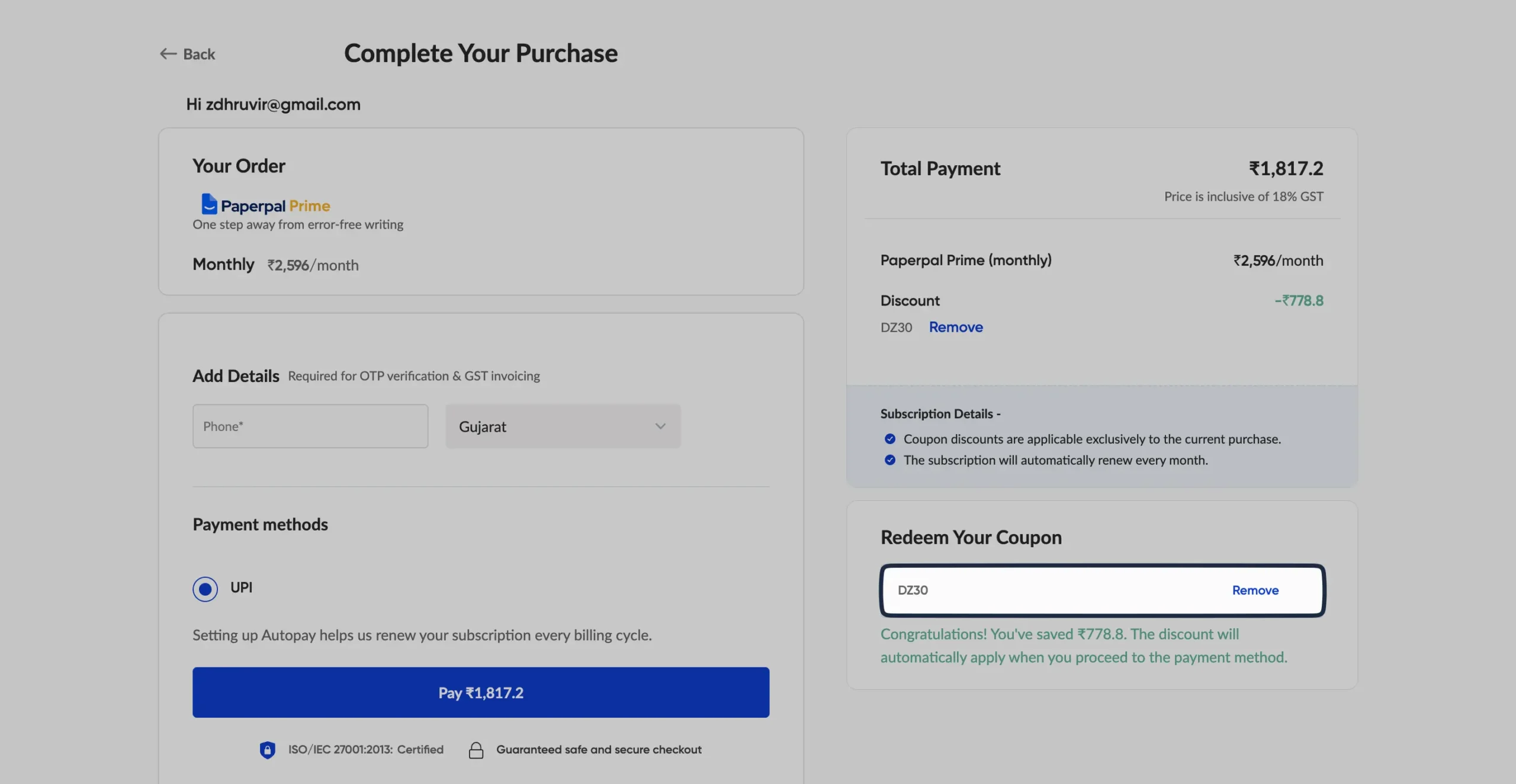Screen dimensions: 1516x784
Task: Click the congratulations savings message
Action: [1084, 645]
